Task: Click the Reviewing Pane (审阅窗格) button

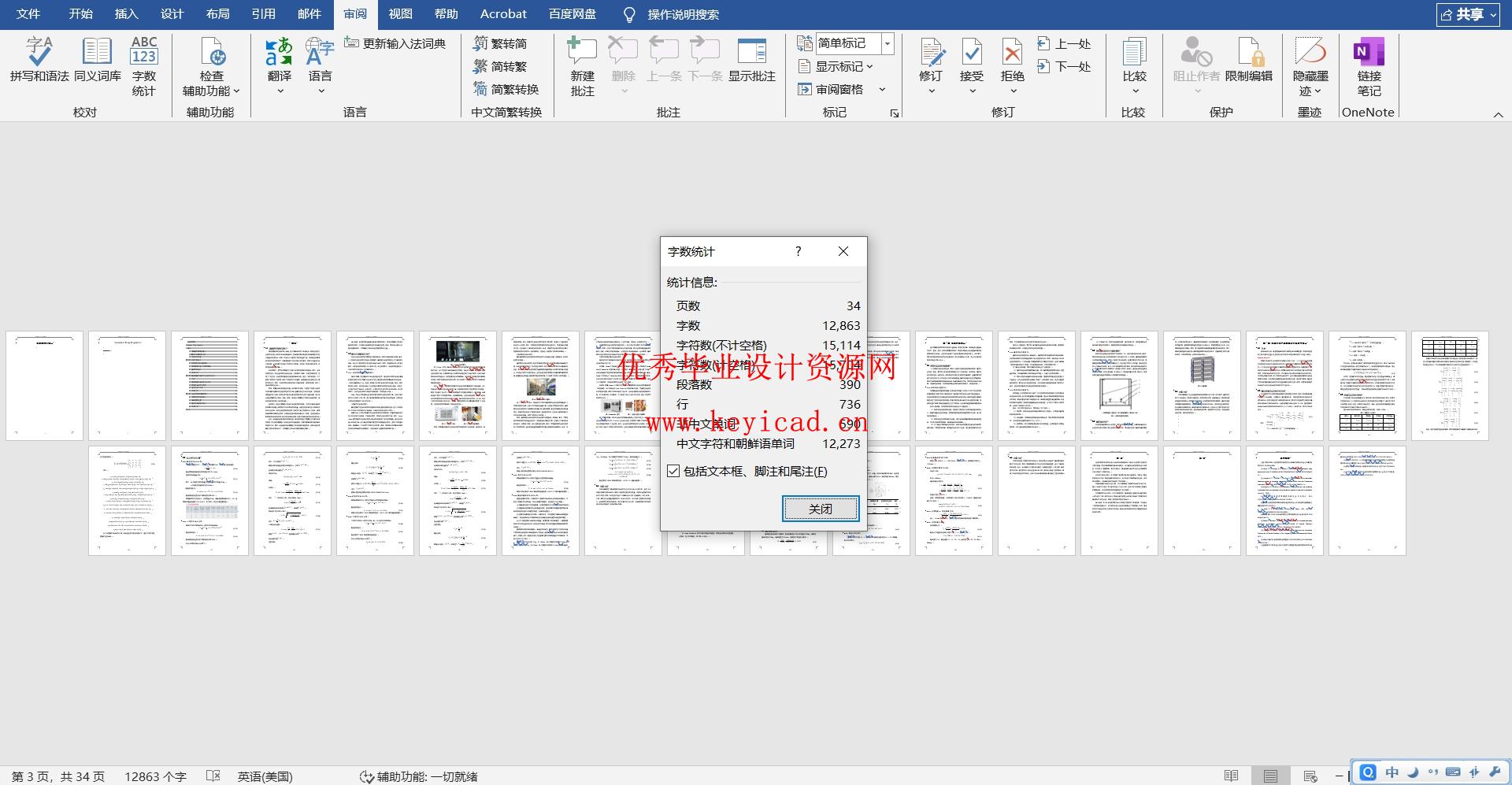Action: coord(830,89)
